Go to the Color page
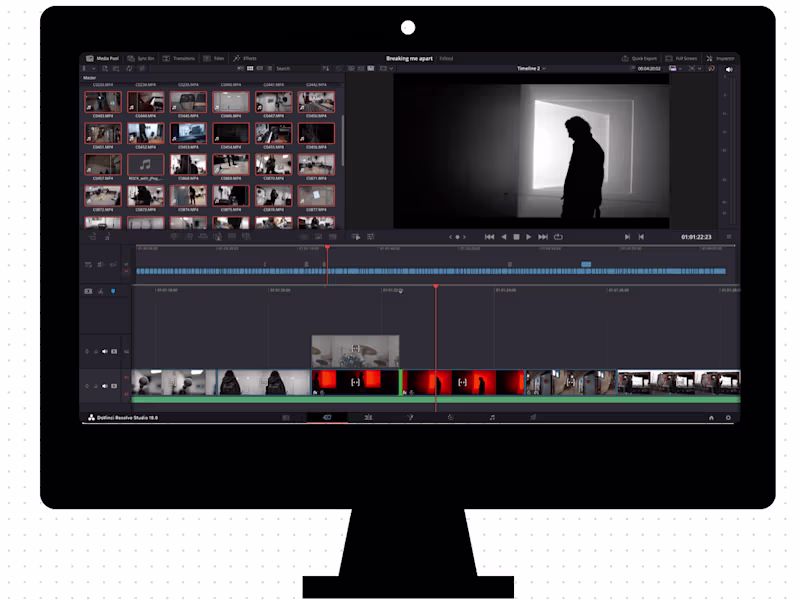The image size is (800, 600). tap(450, 418)
